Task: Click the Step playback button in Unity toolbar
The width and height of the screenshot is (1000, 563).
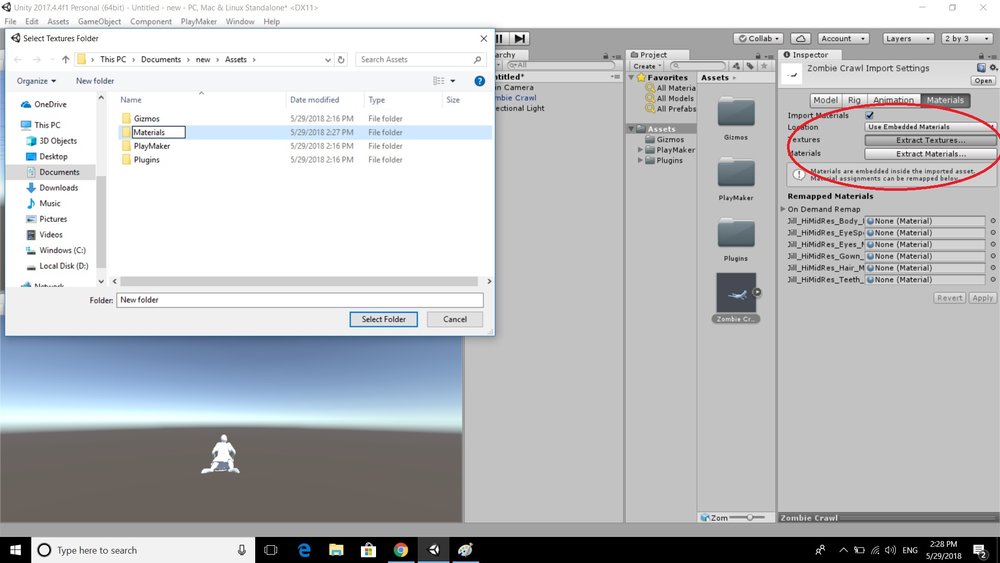Action: coord(520,38)
